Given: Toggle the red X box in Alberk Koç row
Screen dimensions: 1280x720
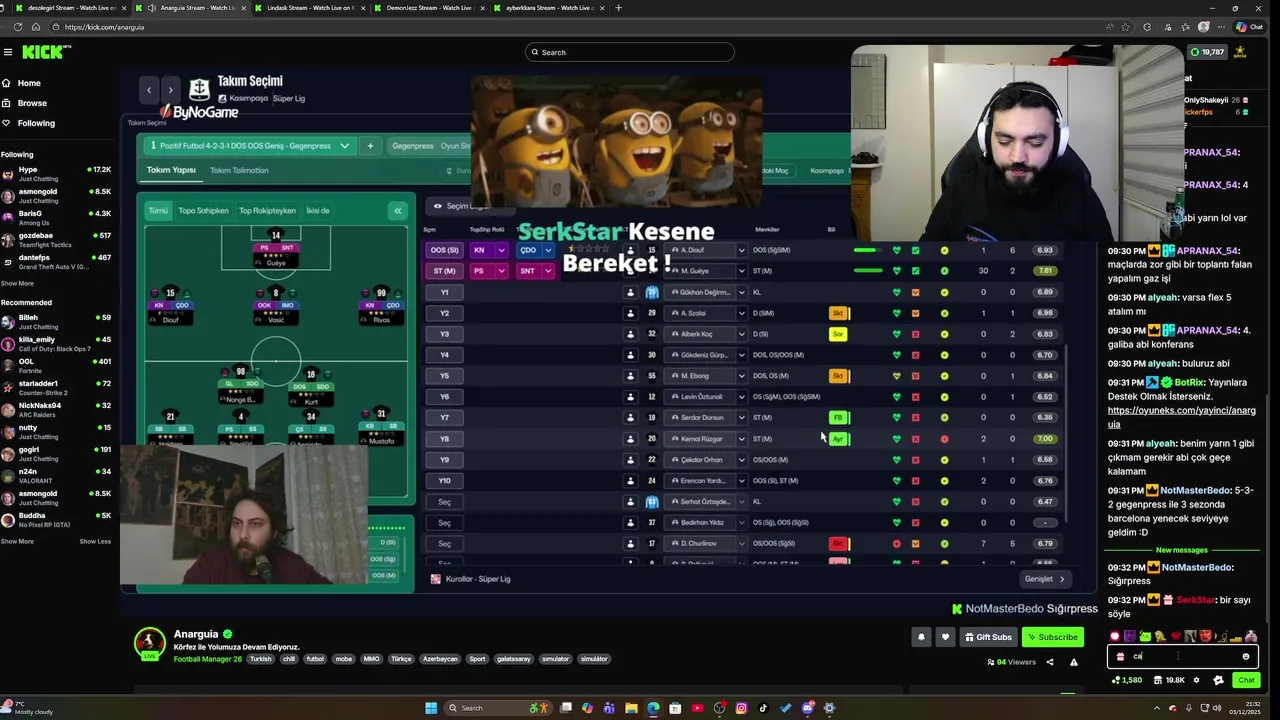Looking at the screenshot, I should [x=915, y=334].
